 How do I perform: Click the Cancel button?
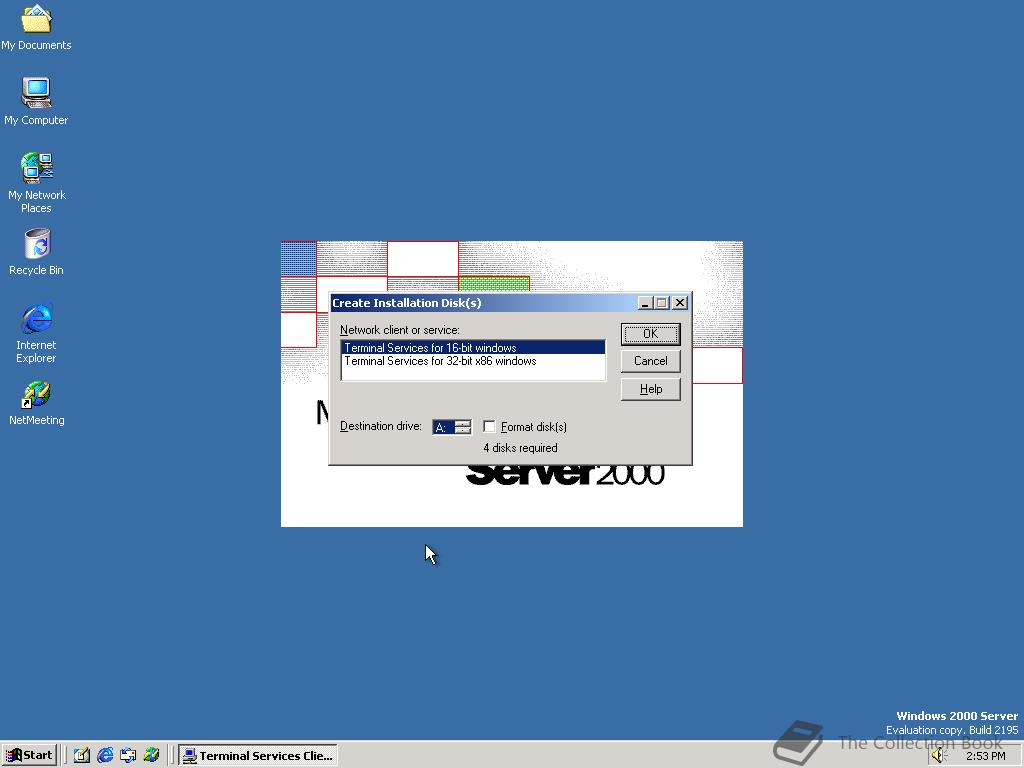(650, 361)
